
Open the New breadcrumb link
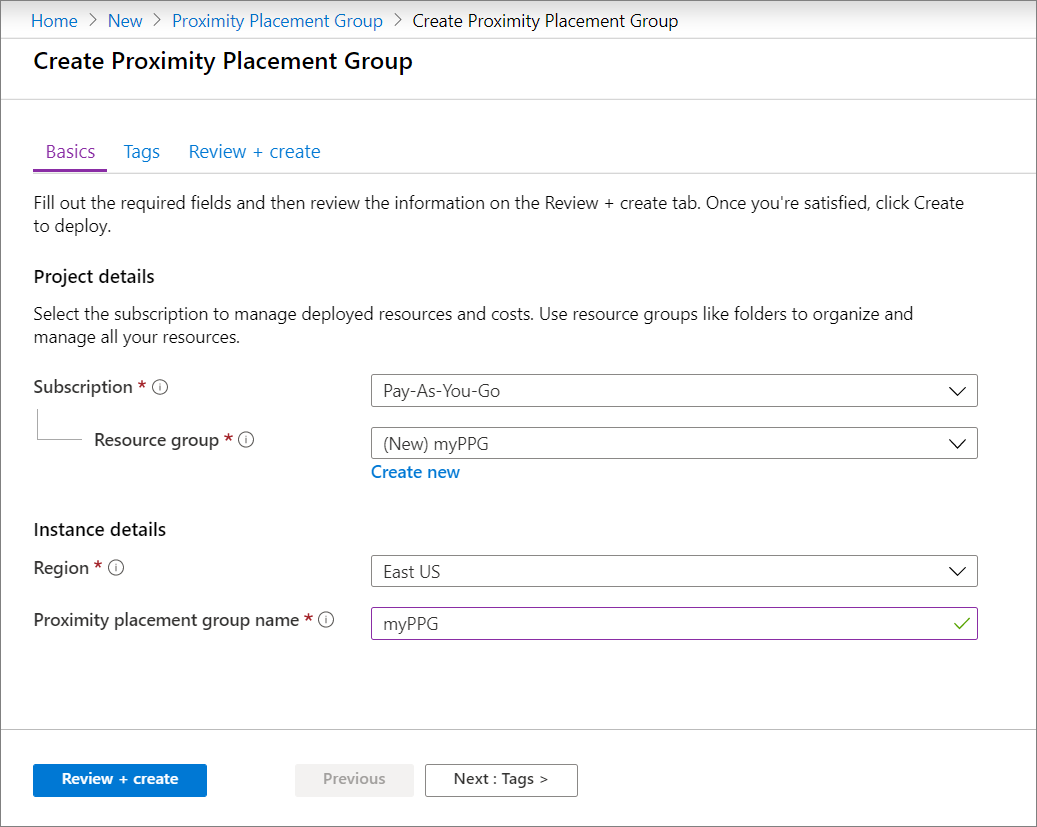(125, 20)
